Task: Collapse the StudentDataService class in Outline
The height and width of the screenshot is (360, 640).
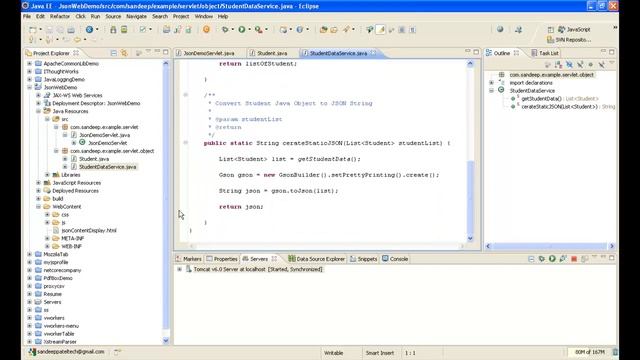Action: pyautogui.click(x=491, y=91)
